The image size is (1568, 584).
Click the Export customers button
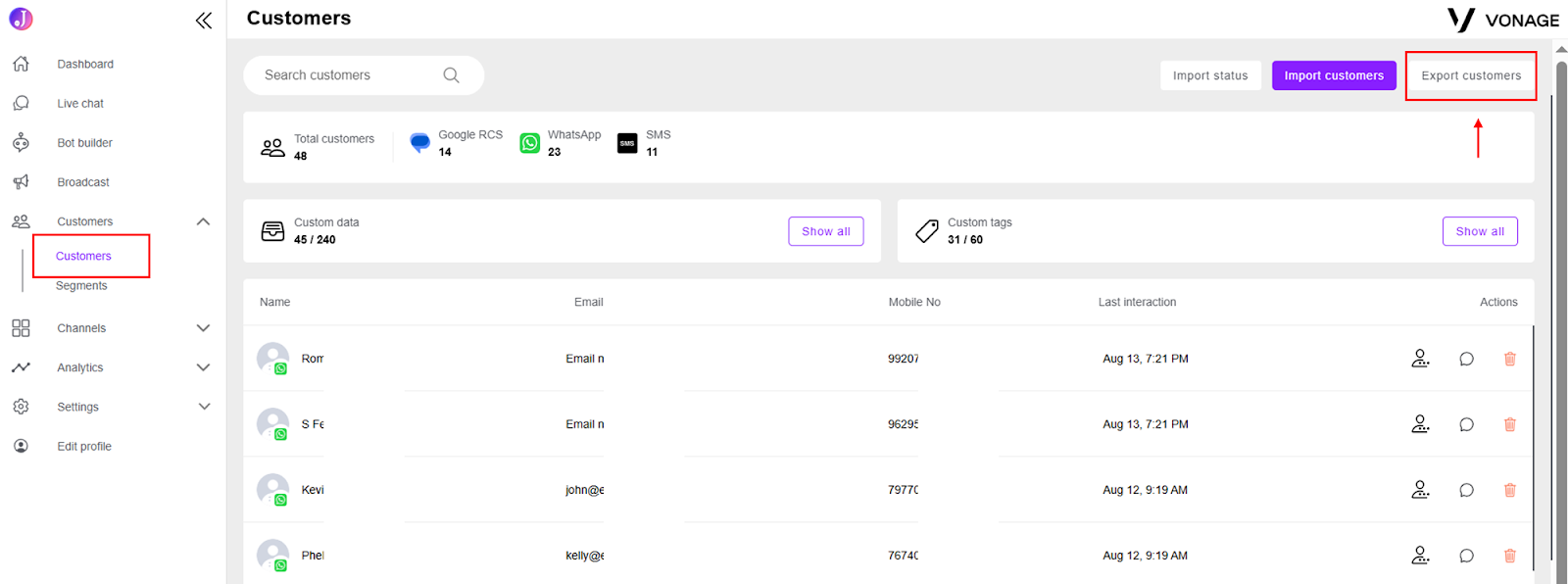click(x=1471, y=75)
